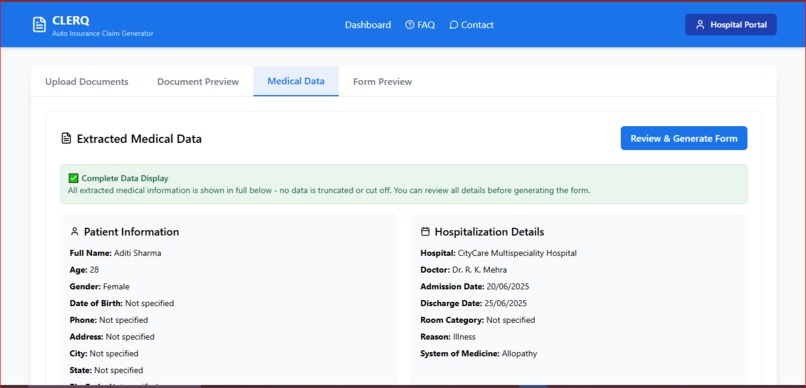Screen dimensions: 806x388
Task: Click the CLERQ brand title
Action: [x=70, y=21]
